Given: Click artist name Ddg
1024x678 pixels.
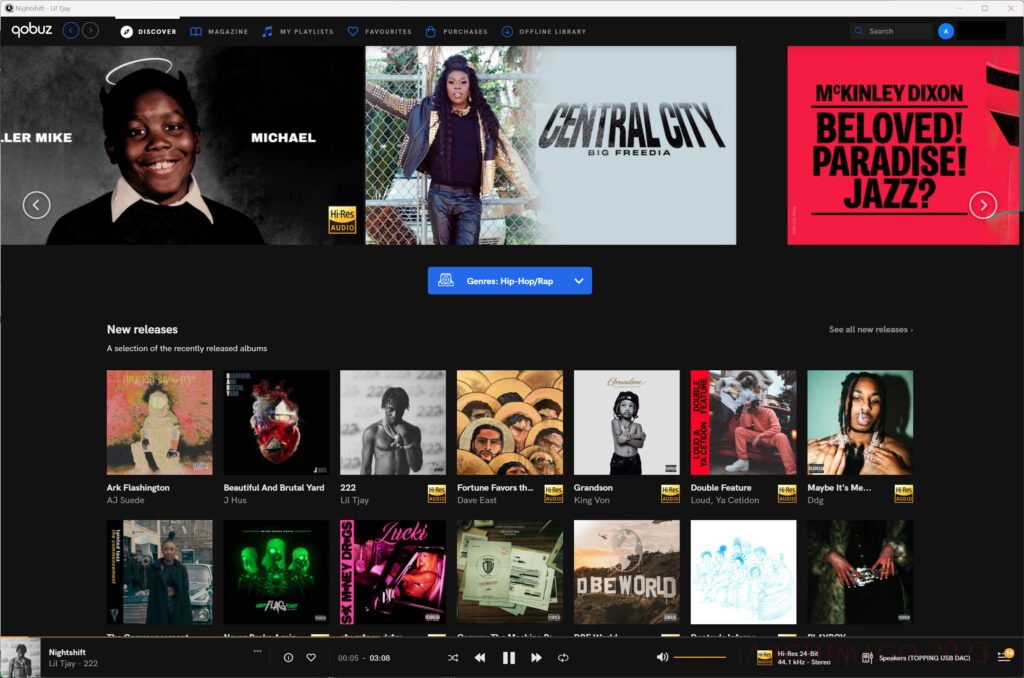Looking at the screenshot, I should [x=816, y=500].
